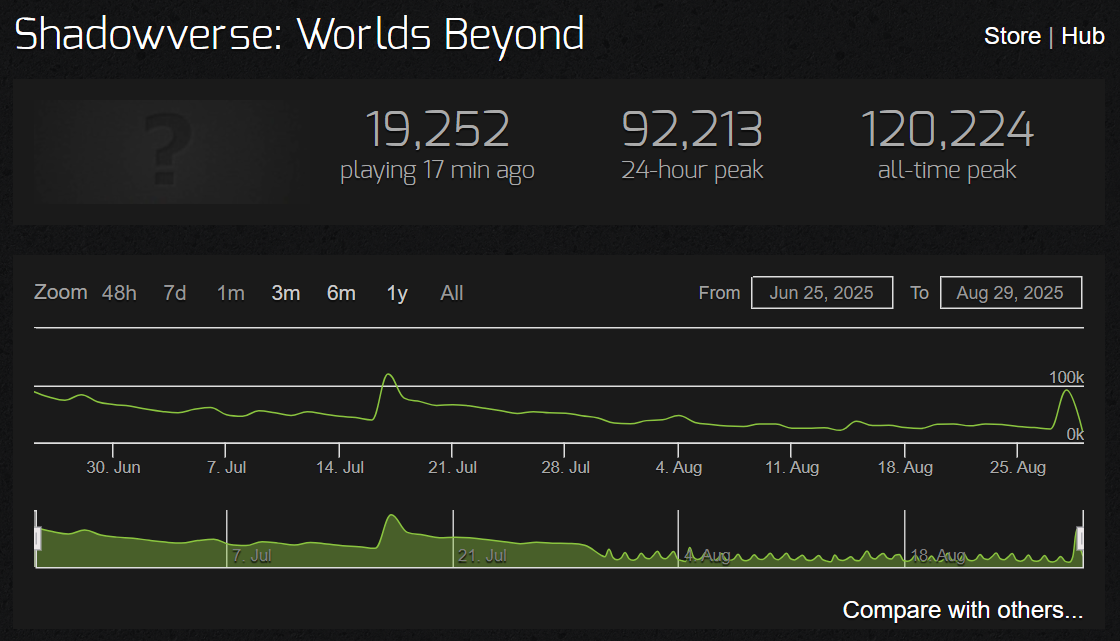
Task: Click the 7. Jul marker in navigator
Action: pos(251,555)
